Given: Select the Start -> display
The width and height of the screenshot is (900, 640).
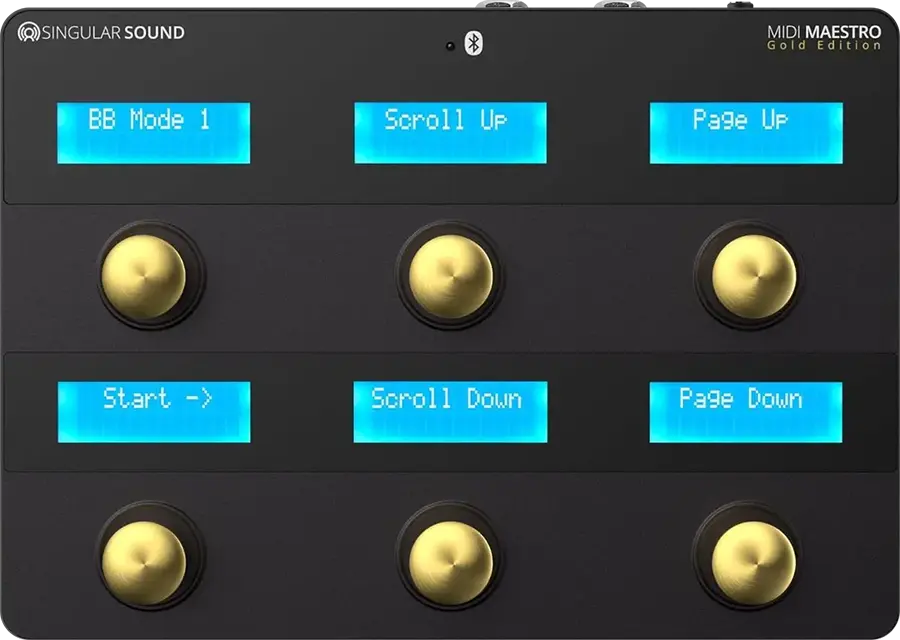Looking at the screenshot, I should point(154,412).
